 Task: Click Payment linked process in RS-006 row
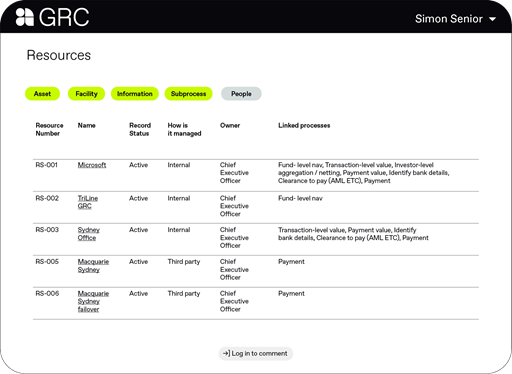pyautogui.click(x=291, y=294)
